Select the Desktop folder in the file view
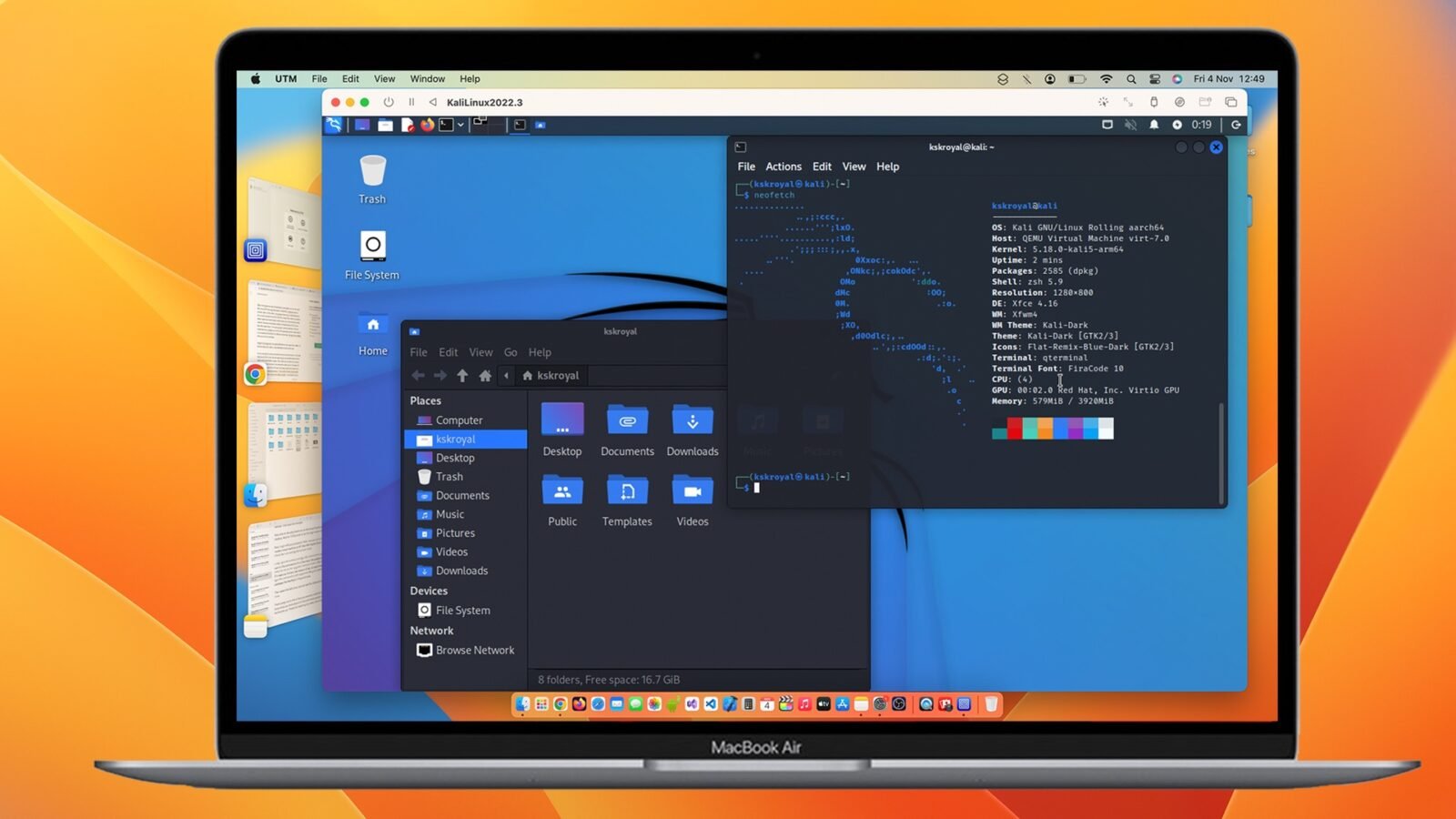This screenshot has height=819, width=1456. click(562, 430)
